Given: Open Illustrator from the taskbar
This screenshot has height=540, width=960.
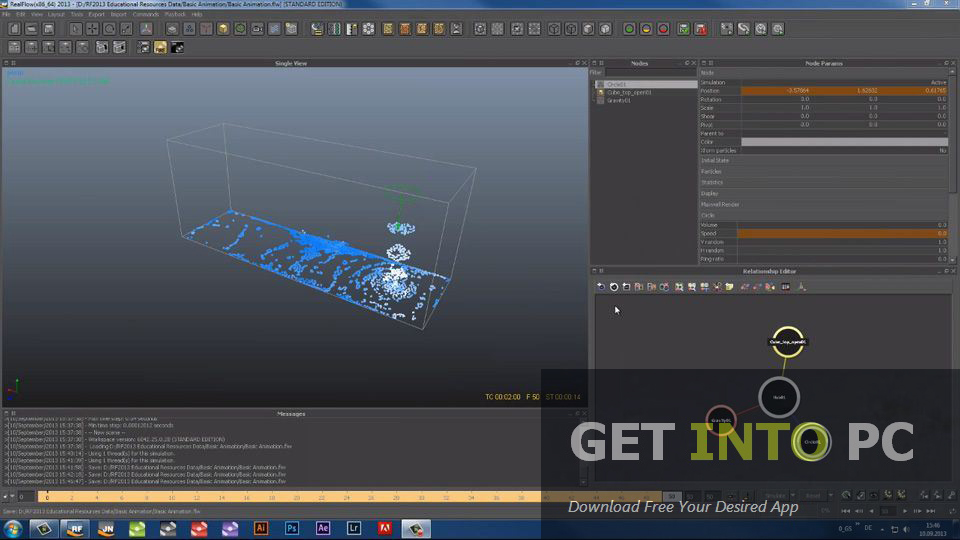Looking at the screenshot, I should tap(261, 528).
